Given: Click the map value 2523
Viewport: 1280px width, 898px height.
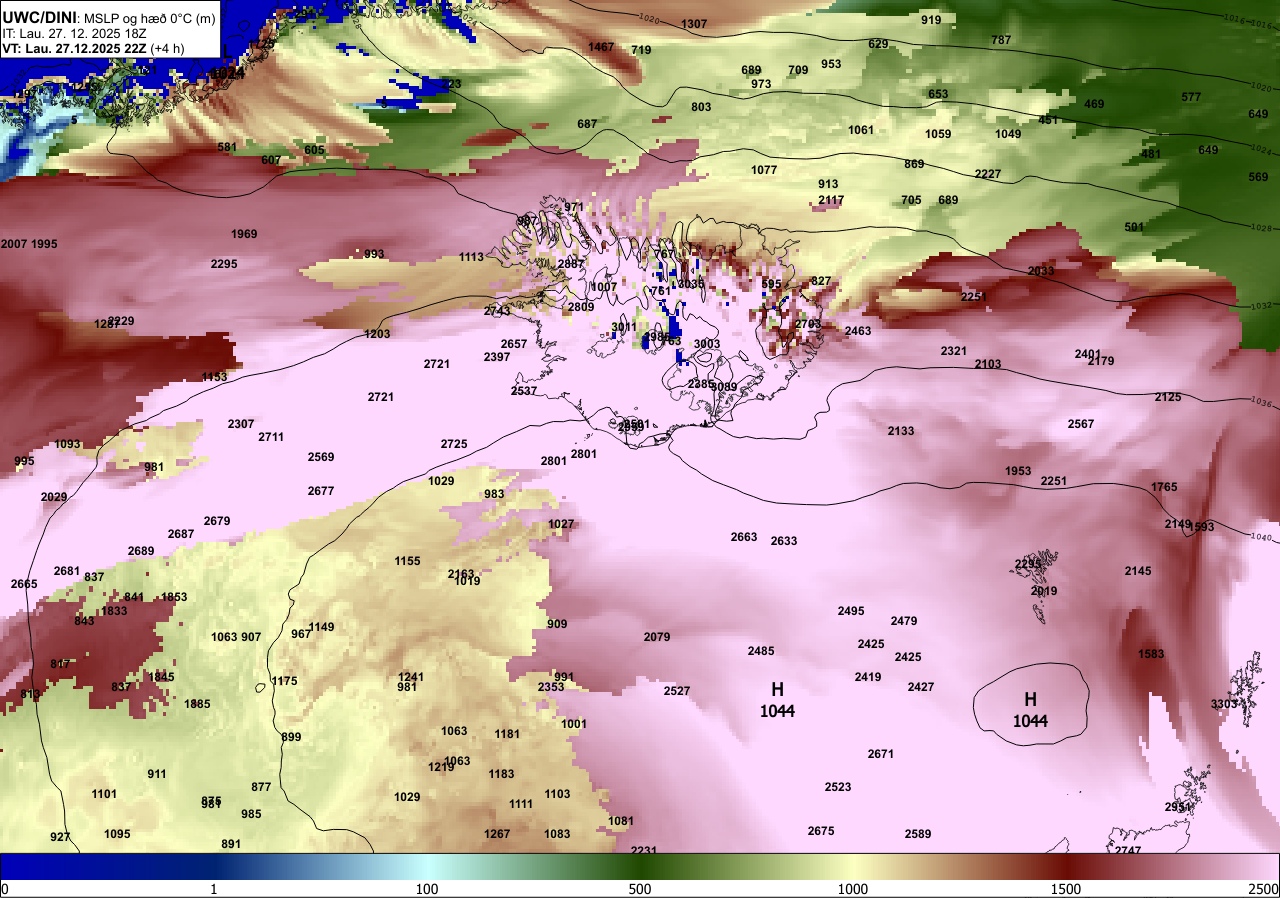Looking at the screenshot, I should pos(838,787).
